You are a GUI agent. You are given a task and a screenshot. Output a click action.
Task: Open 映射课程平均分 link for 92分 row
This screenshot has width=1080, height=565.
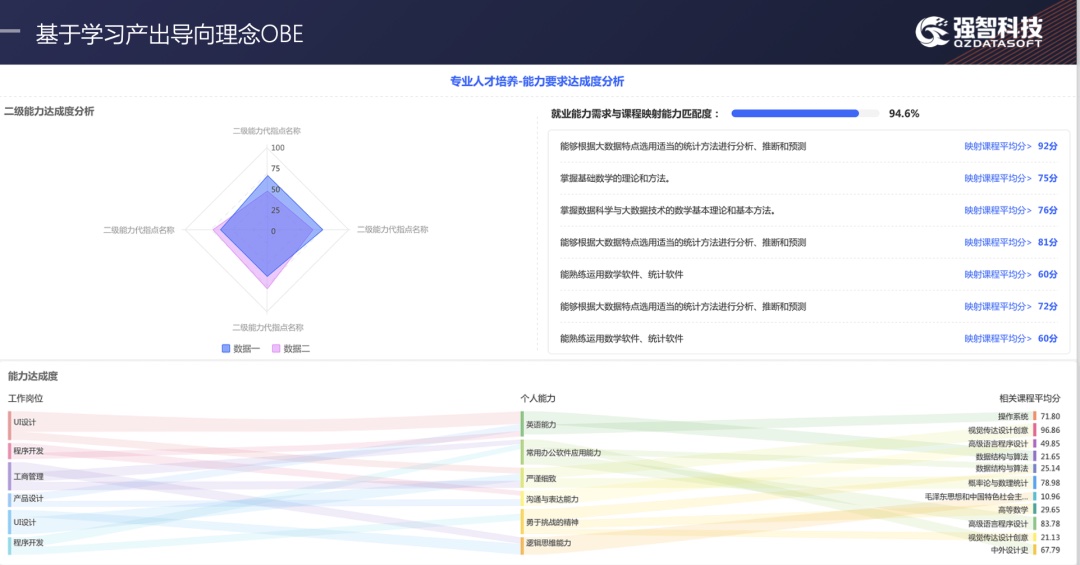(x=998, y=146)
